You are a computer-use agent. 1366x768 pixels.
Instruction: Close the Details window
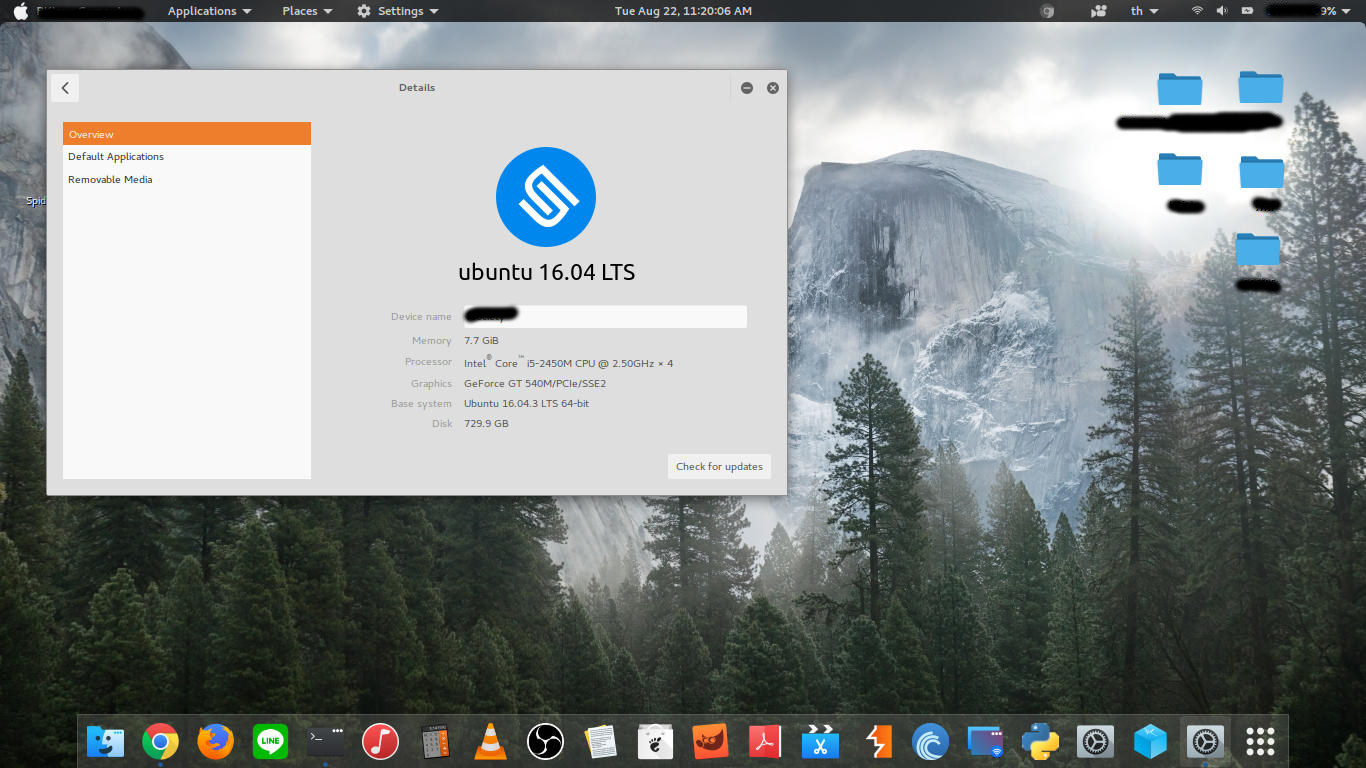773,88
